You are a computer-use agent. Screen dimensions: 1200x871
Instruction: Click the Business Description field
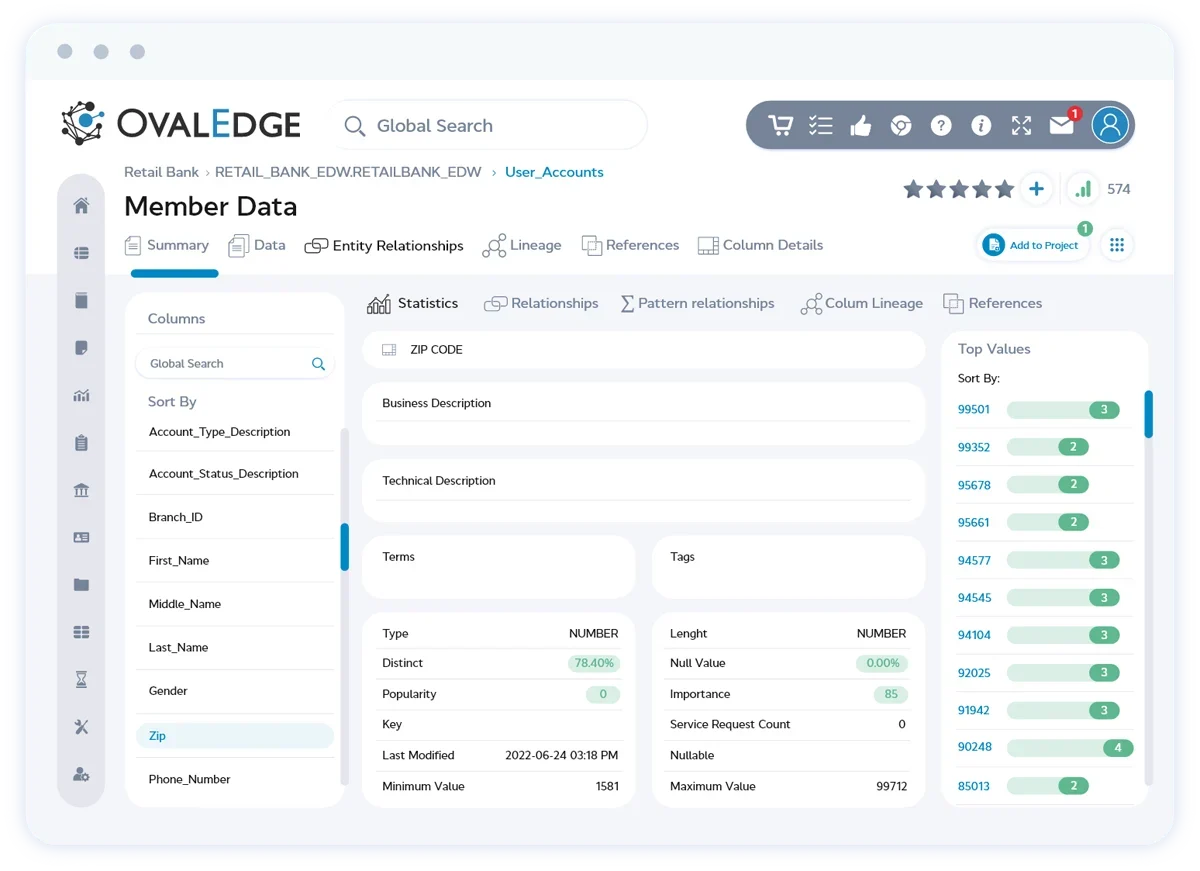644,413
